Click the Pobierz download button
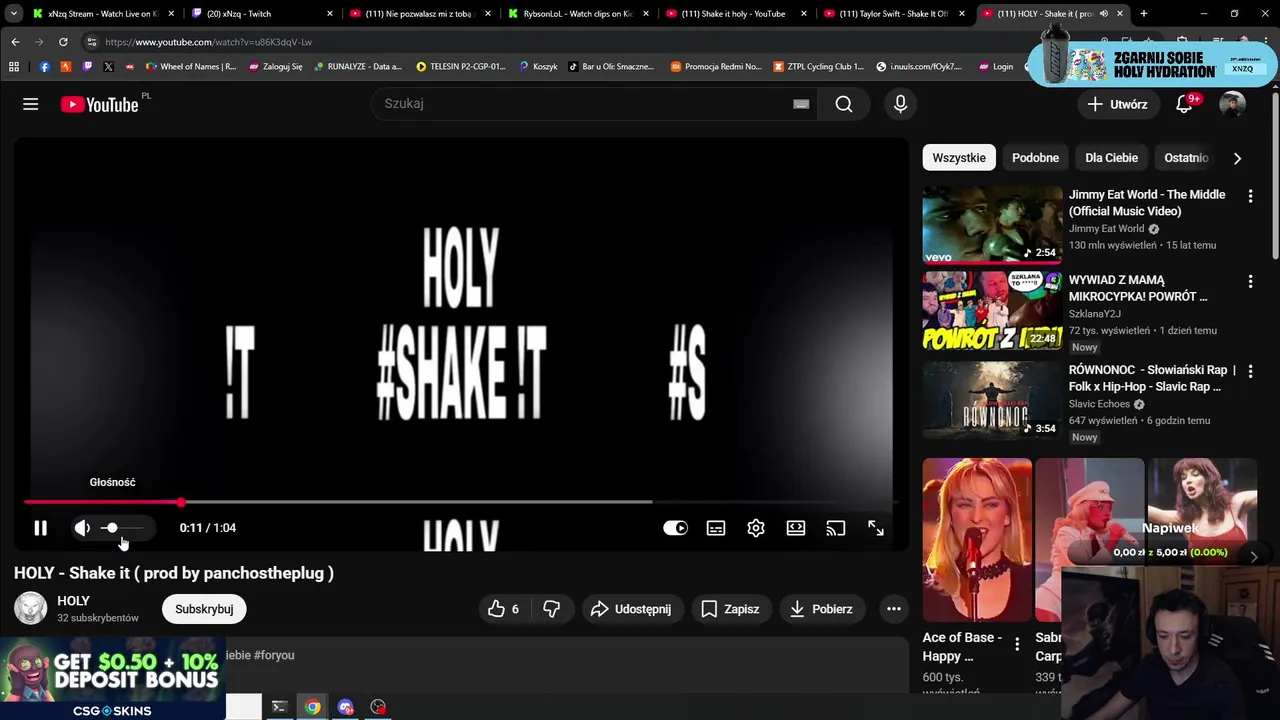The image size is (1280, 720). pyautogui.click(x=821, y=609)
